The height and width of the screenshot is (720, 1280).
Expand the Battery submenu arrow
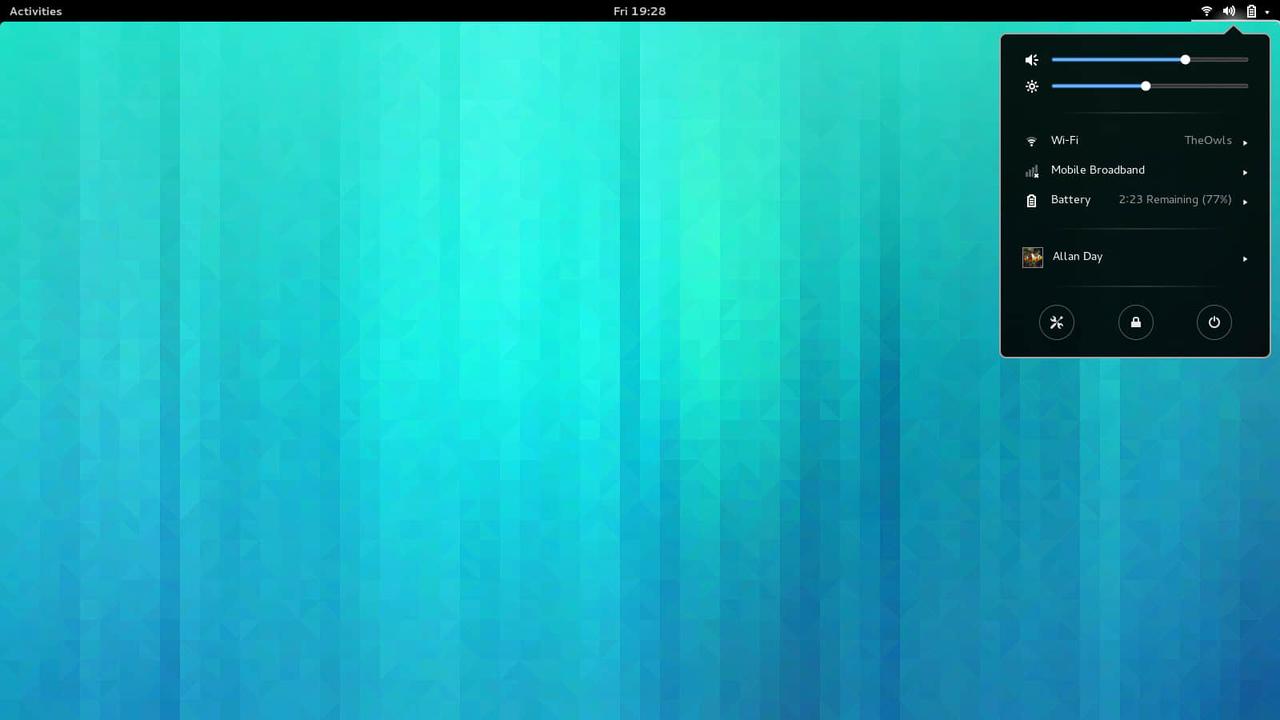[1245, 202]
